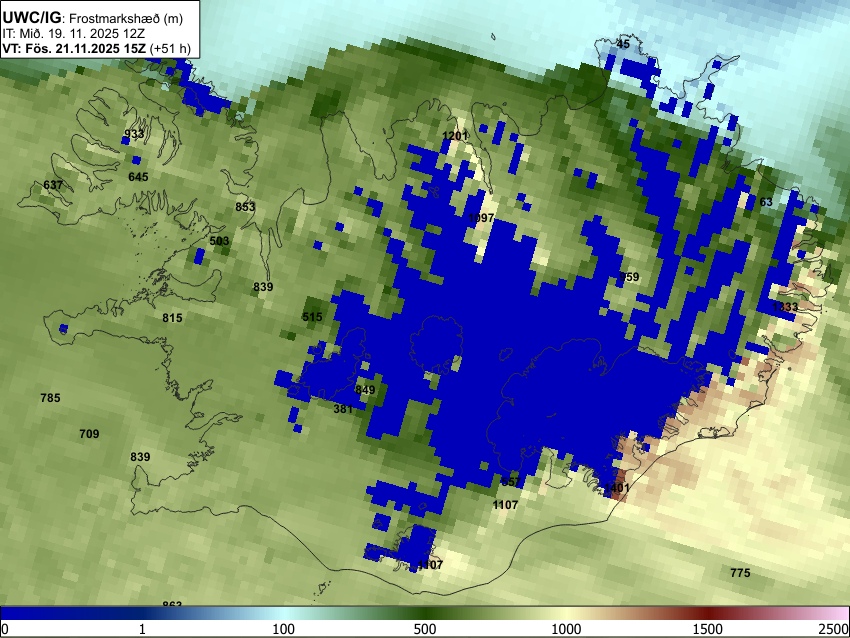
Task: Click the map value 759
Action: (629, 277)
